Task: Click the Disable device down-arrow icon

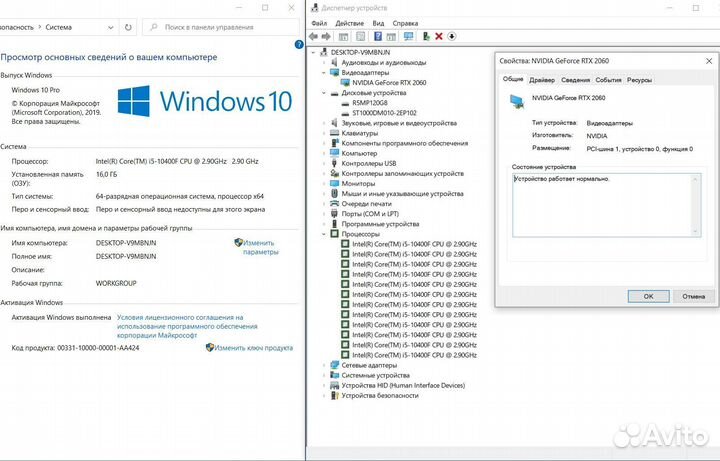Action: point(452,36)
